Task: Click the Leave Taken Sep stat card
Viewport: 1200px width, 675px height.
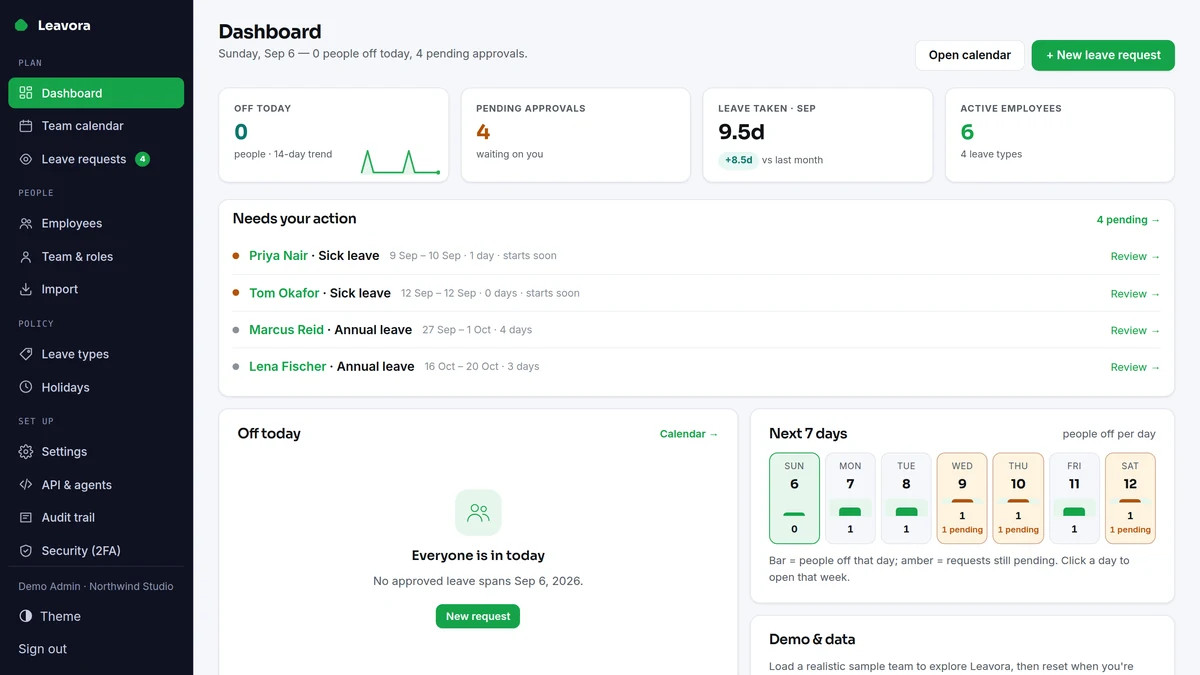Action: coord(817,135)
